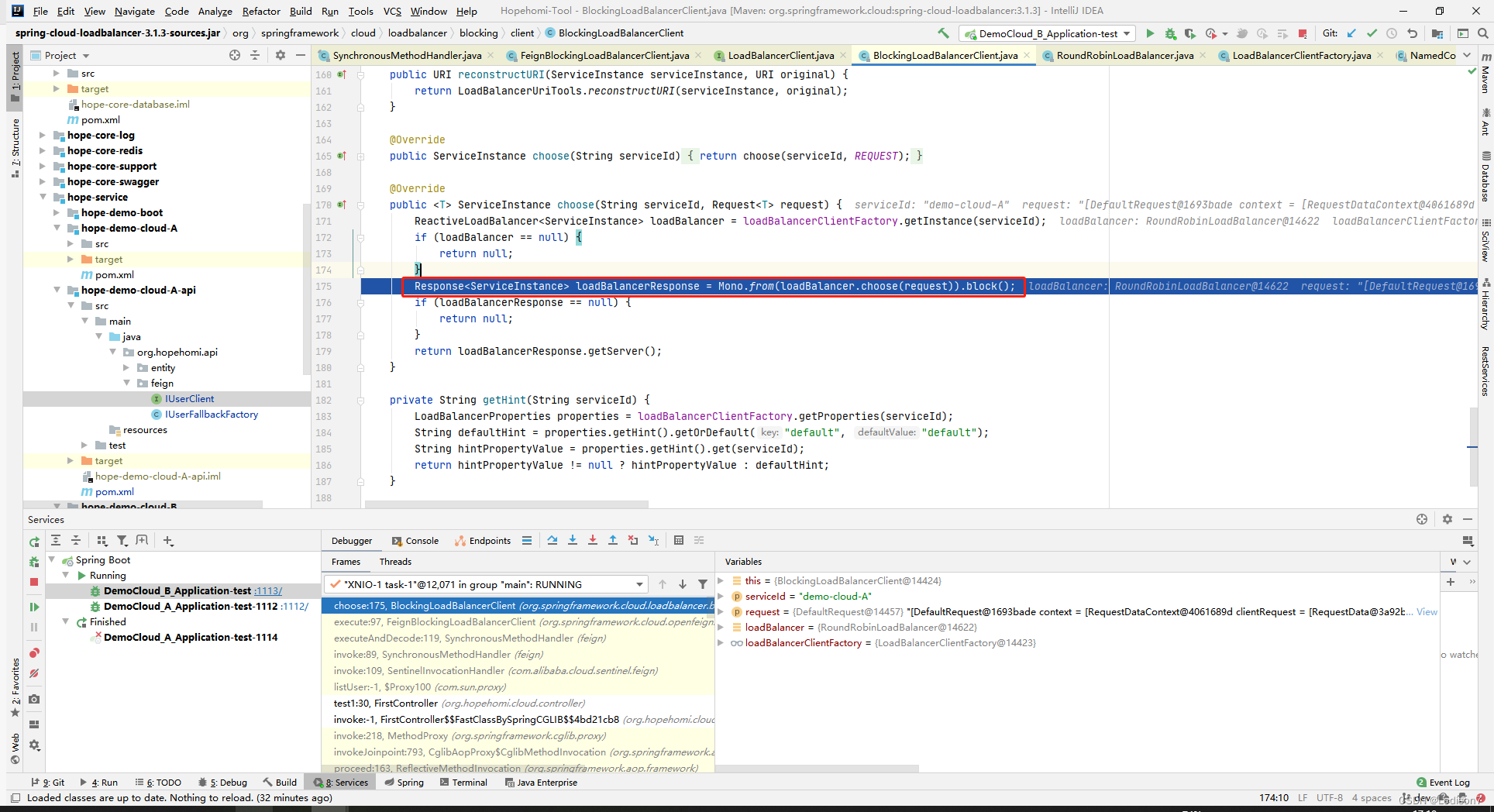The height and width of the screenshot is (812, 1494).
Task: Open Search Everywhere magnifier icon
Action: coord(1482,33)
